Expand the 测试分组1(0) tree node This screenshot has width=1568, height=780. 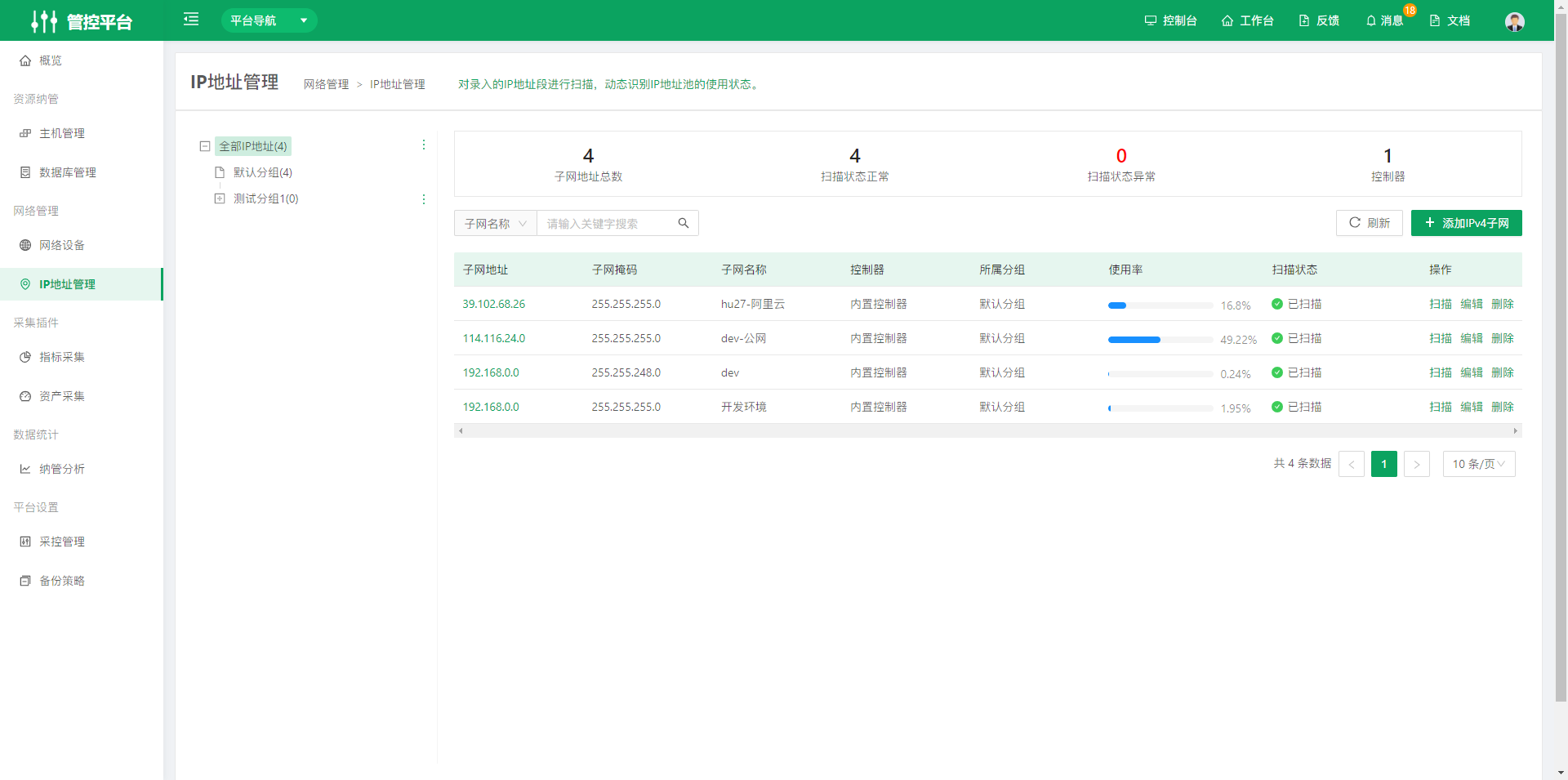tap(220, 198)
